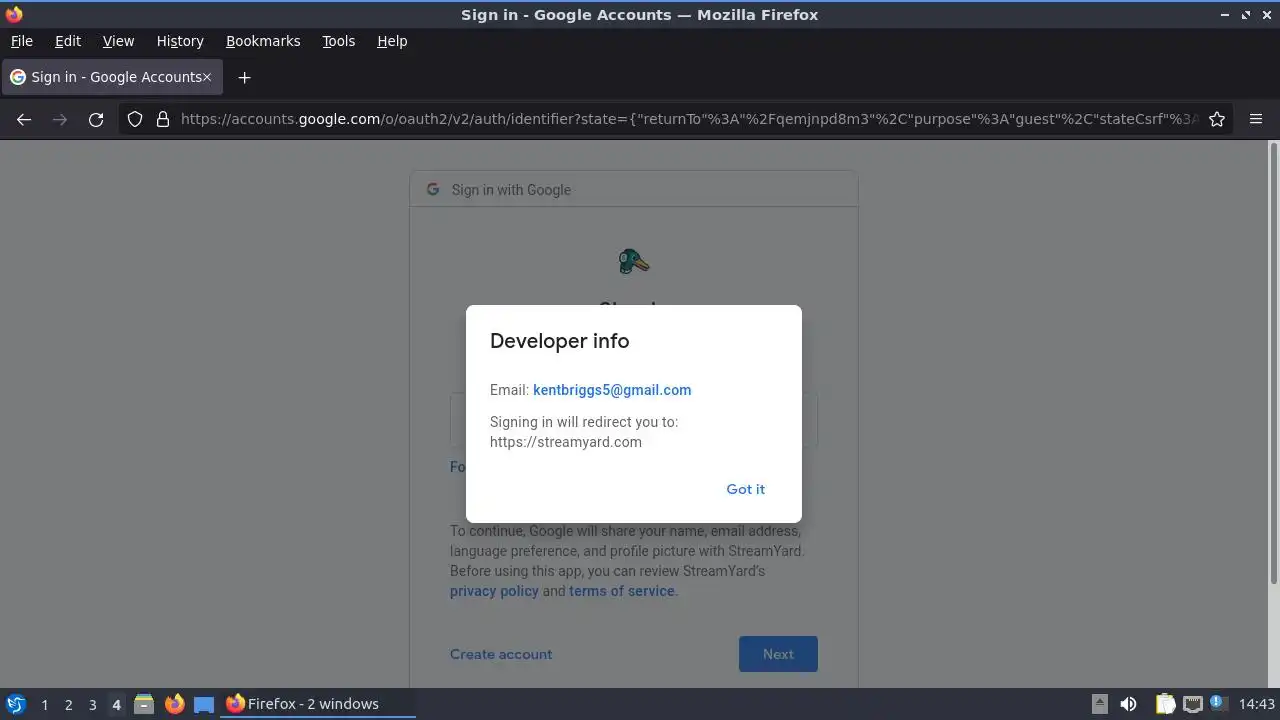Image resolution: width=1280 pixels, height=720 pixels.
Task: Switch to workspace 3
Action: (x=92, y=704)
